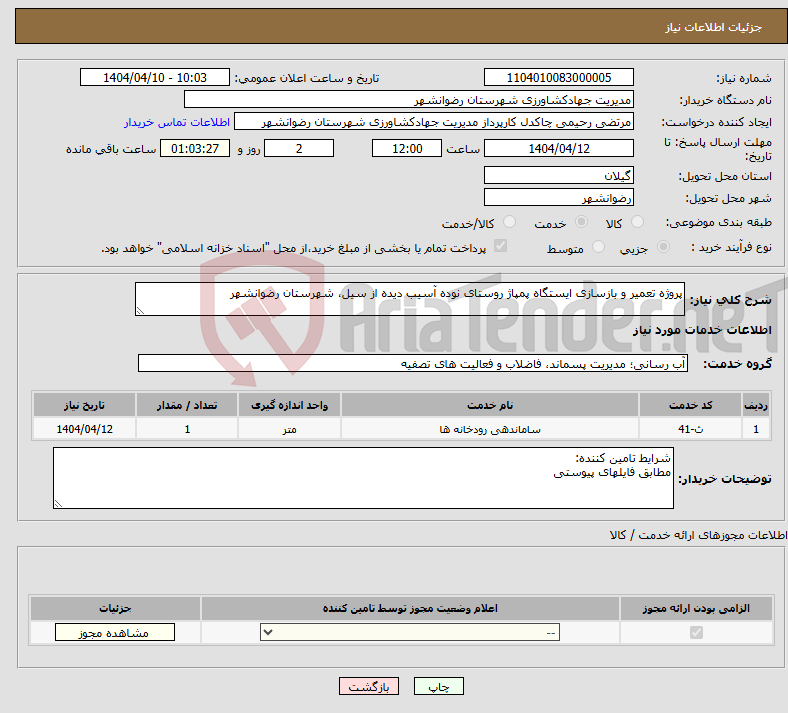Select the کالا radio button
788x713 pixels.
(x=637, y=222)
